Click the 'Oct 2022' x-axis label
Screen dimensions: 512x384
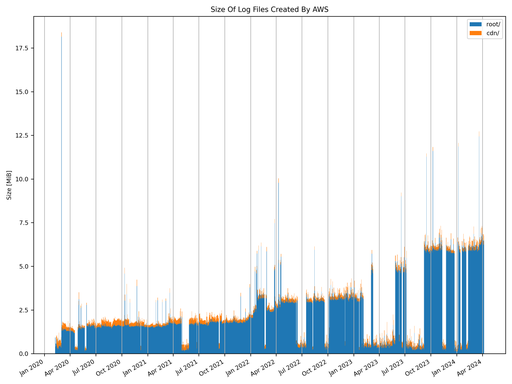[315, 367]
